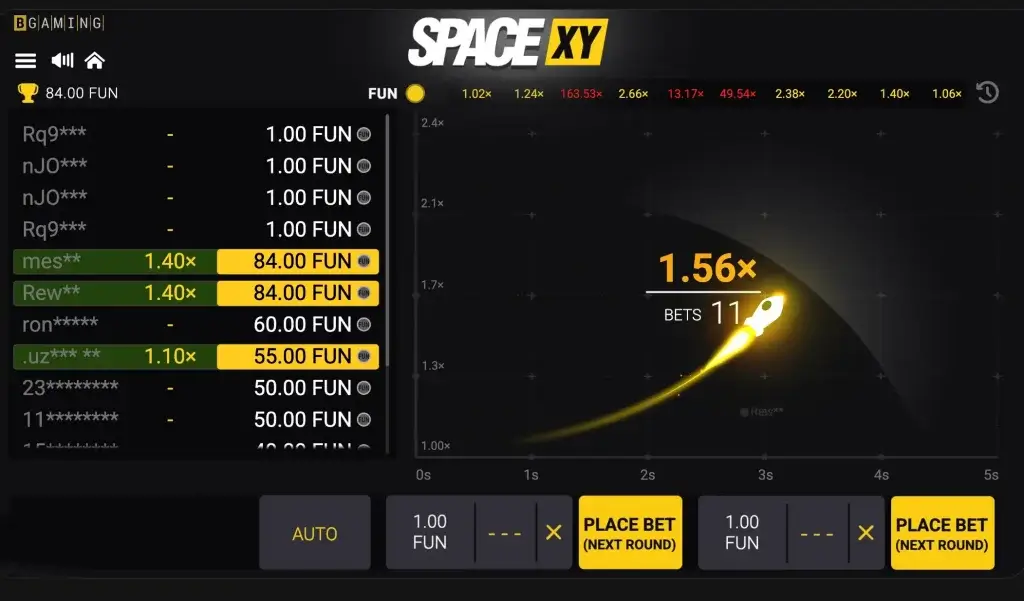Image resolution: width=1024 pixels, height=601 pixels.
Task: Click the 1.10× cashout multiplier
Action: pos(170,356)
